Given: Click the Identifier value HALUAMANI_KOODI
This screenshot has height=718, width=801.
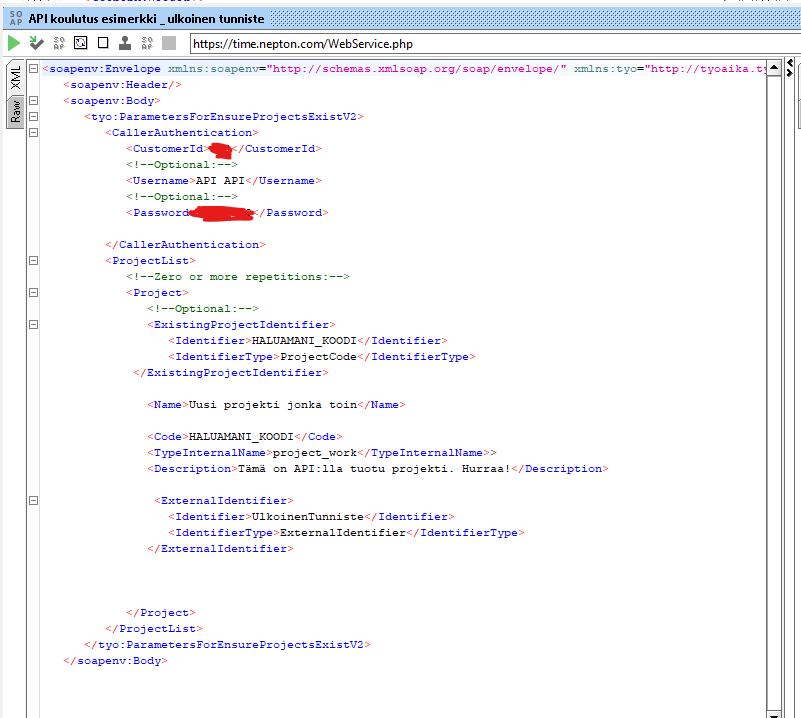Looking at the screenshot, I should (x=304, y=341).
